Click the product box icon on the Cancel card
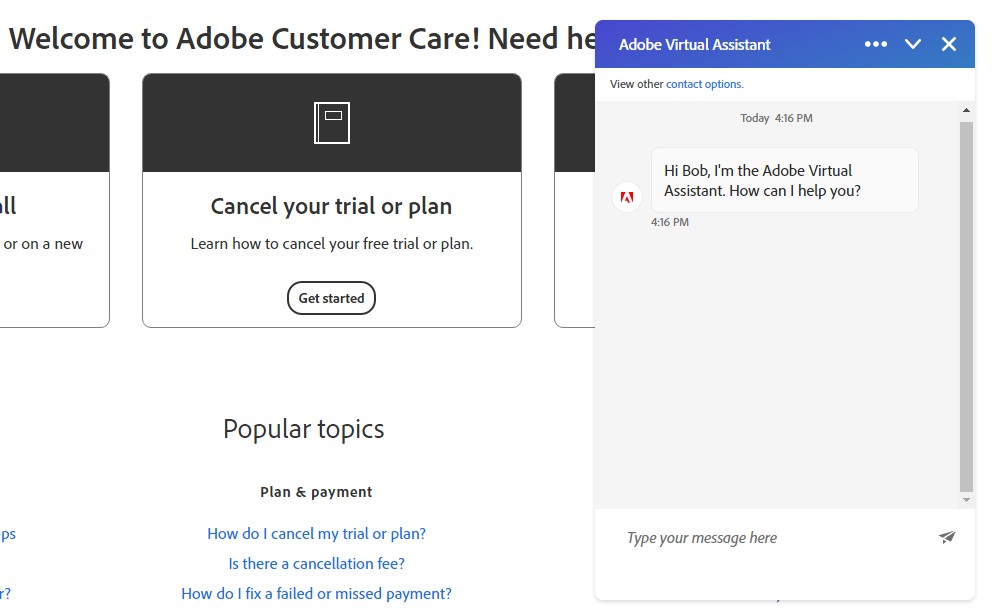This screenshot has height=611, width=997. click(331, 123)
